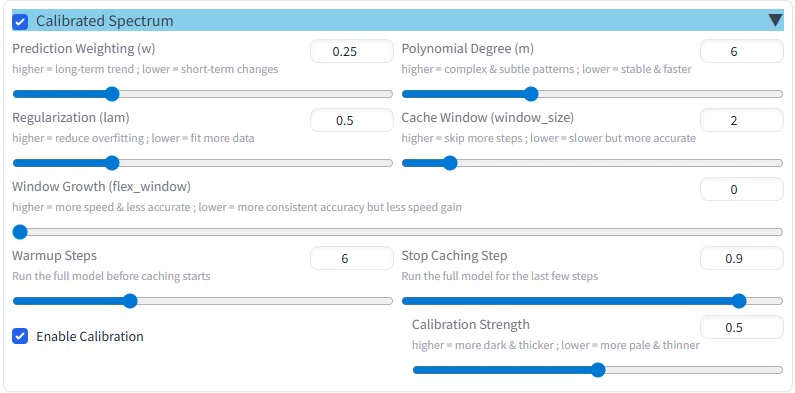Image resolution: width=795 pixels, height=393 pixels.
Task: Click the Window Growth slider handle
Action: point(20,232)
